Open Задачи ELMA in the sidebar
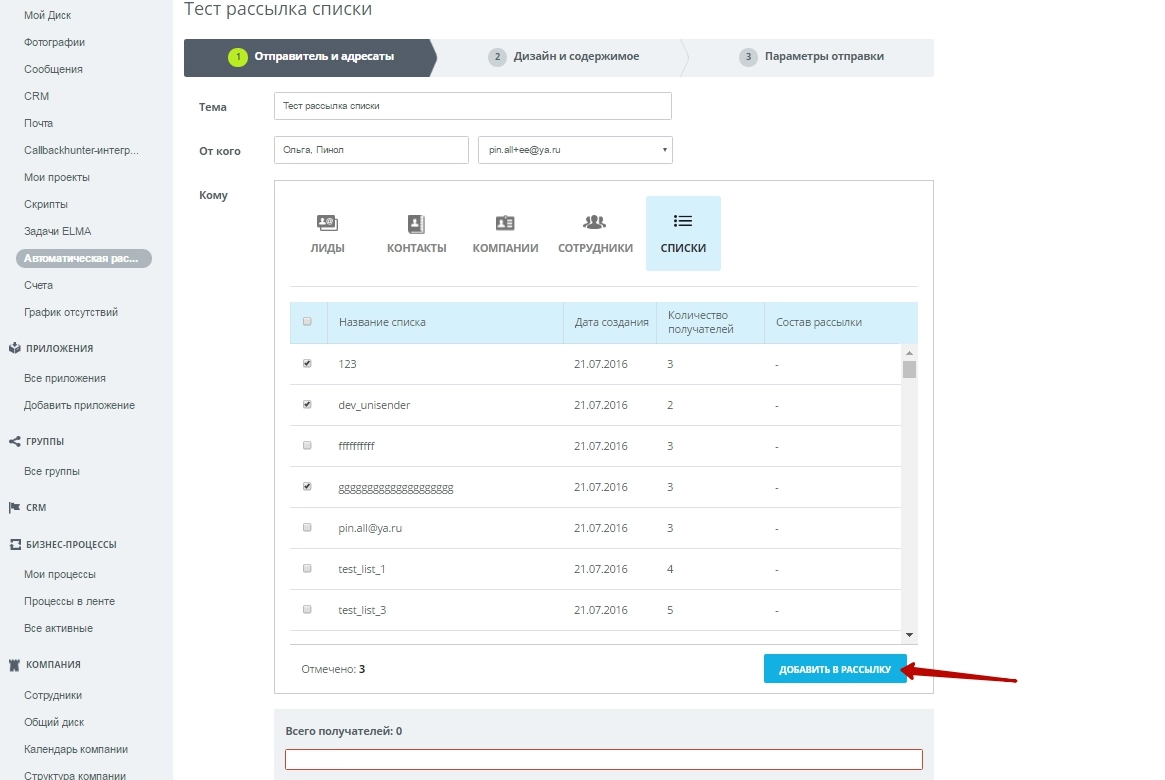1165x780 pixels. tap(57, 231)
